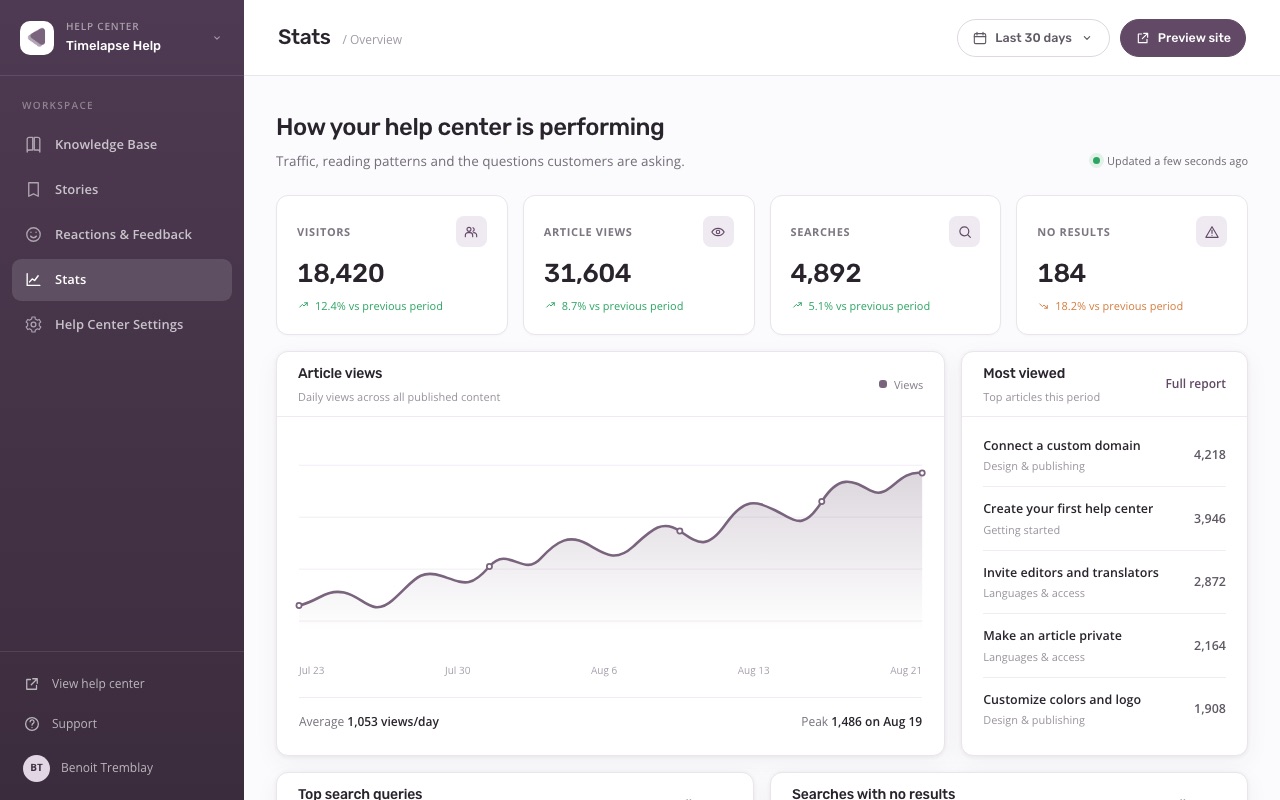Image resolution: width=1280 pixels, height=800 pixels.
Task: Click the Knowledge Base book icon
Action: 33,144
